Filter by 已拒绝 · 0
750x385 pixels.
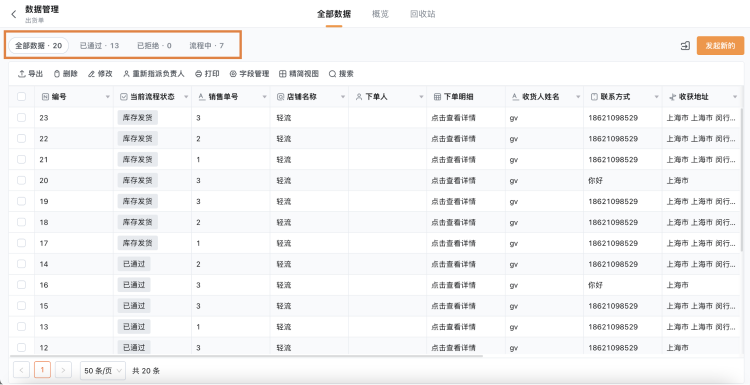(154, 45)
